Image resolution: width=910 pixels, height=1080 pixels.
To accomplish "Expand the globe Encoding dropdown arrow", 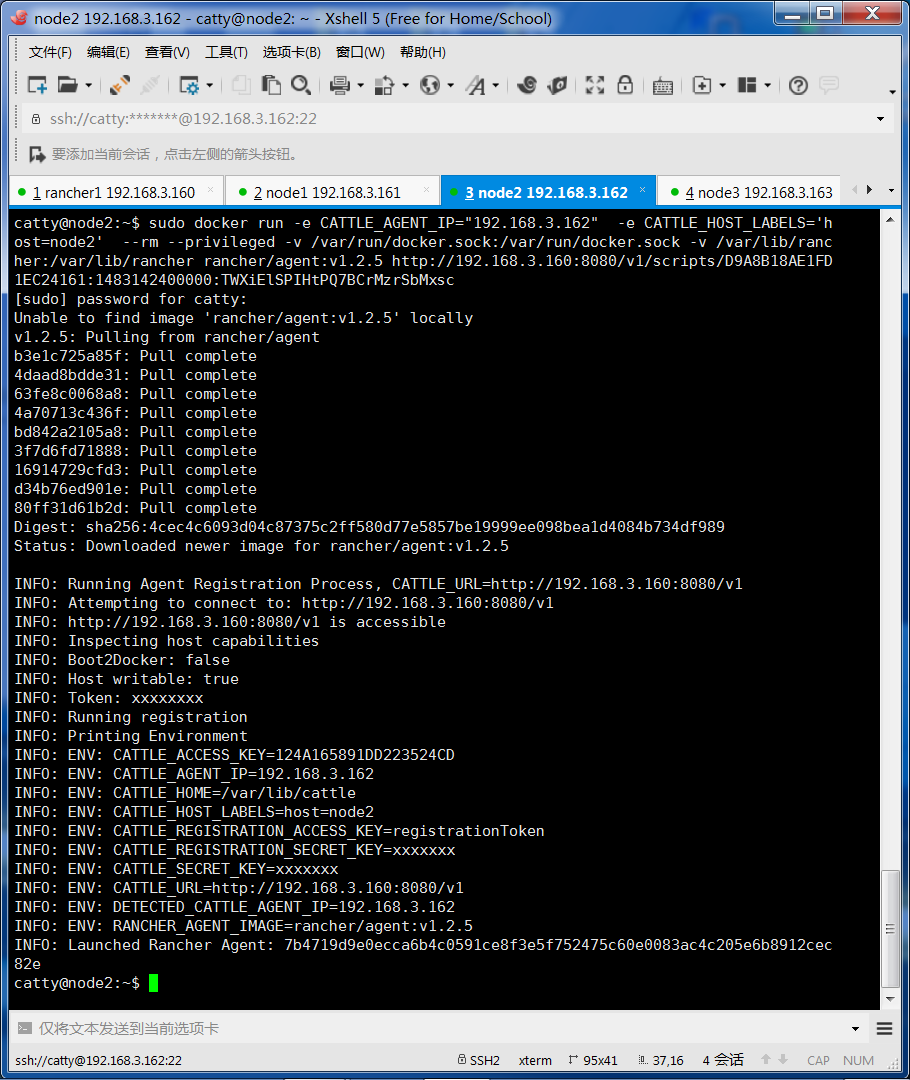I will [451, 85].
